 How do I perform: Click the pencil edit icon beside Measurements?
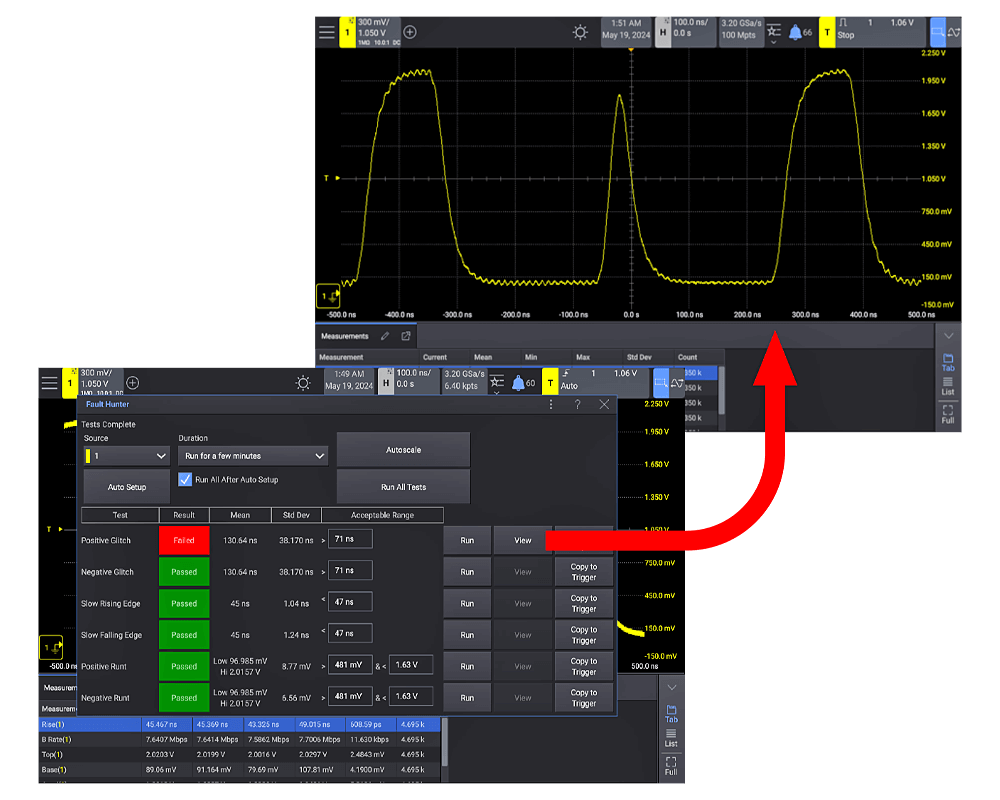(386, 337)
